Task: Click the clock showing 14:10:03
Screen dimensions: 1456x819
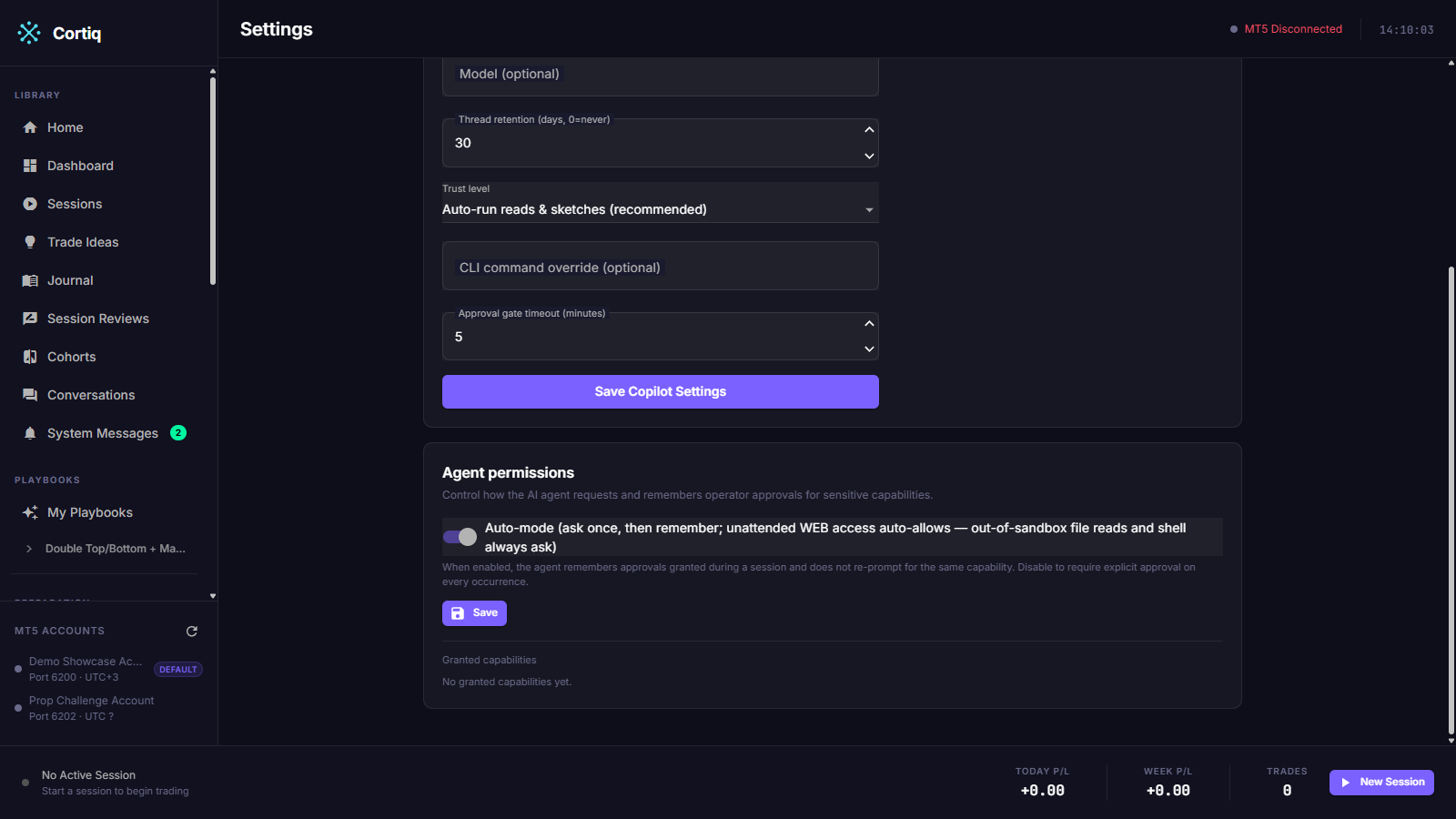Action: (x=1406, y=30)
